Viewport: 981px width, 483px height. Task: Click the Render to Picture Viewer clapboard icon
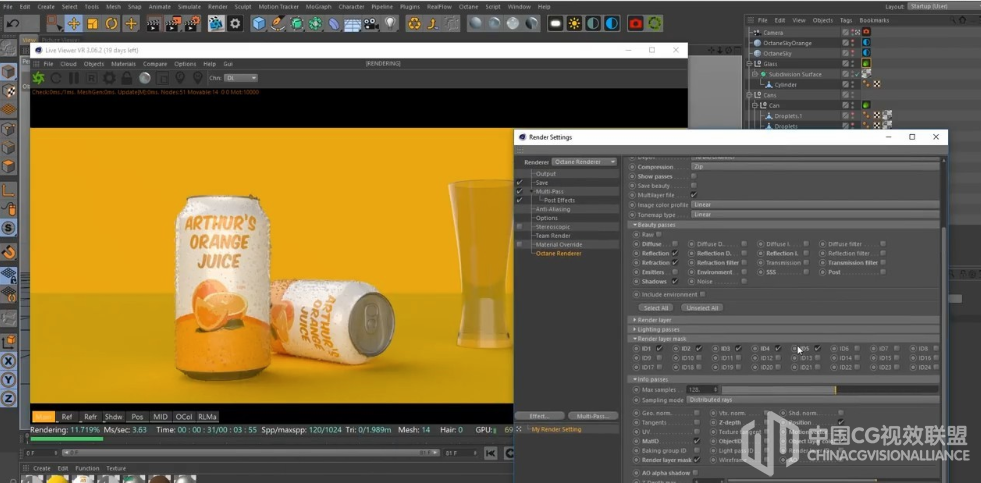coord(172,24)
